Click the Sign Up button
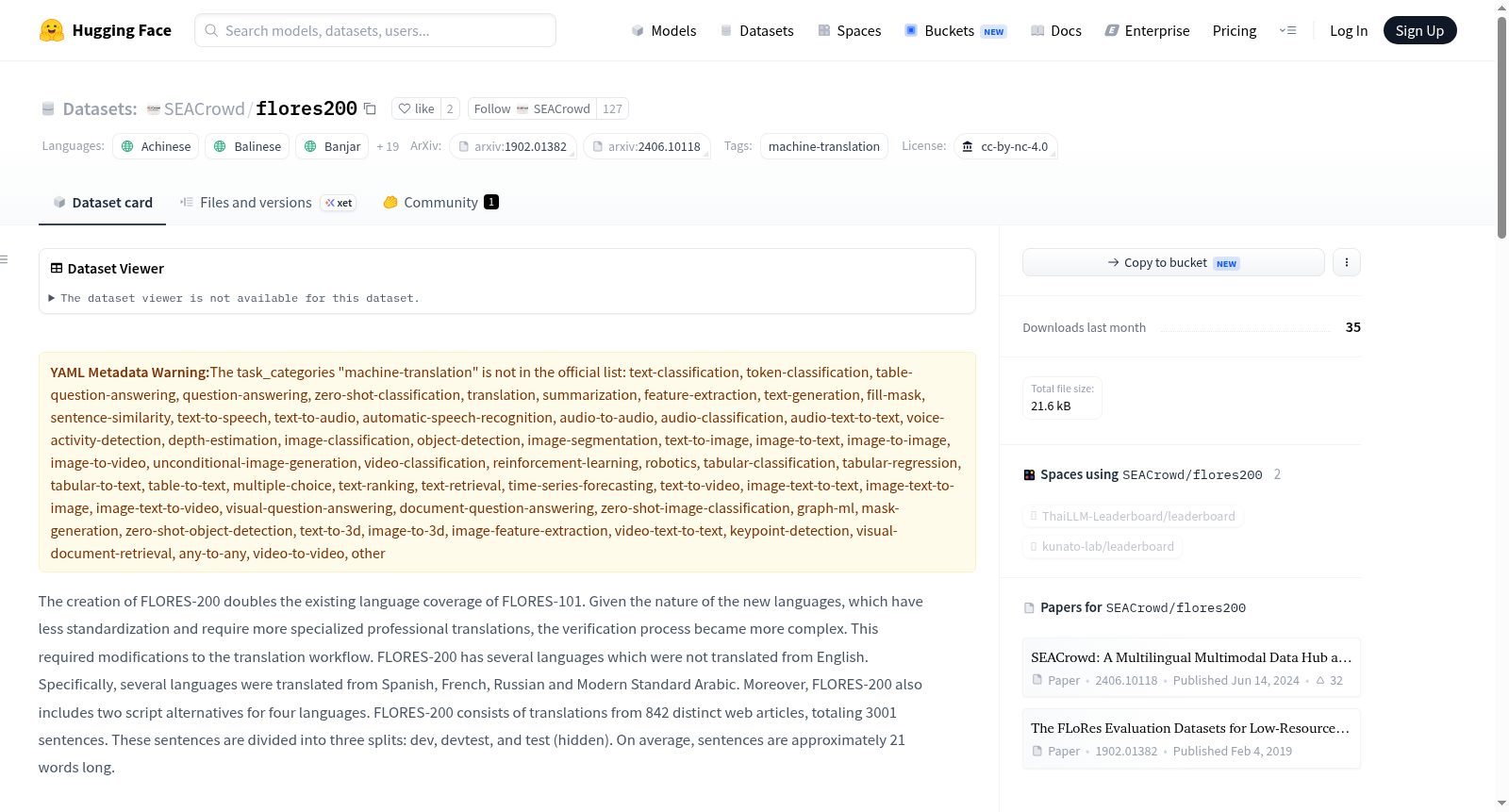The height and width of the screenshot is (812, 1509). tap(1419, 30)
